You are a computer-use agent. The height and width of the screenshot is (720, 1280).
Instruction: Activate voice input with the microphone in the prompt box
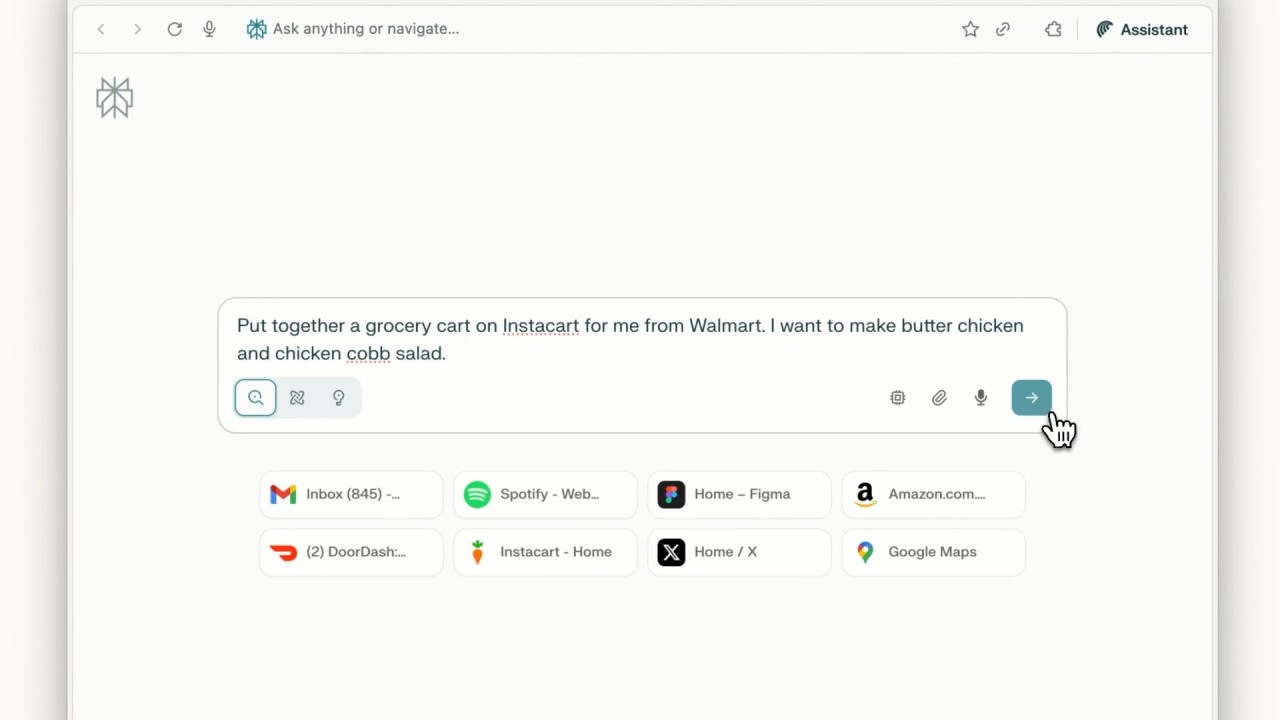[x=980, y=397]
